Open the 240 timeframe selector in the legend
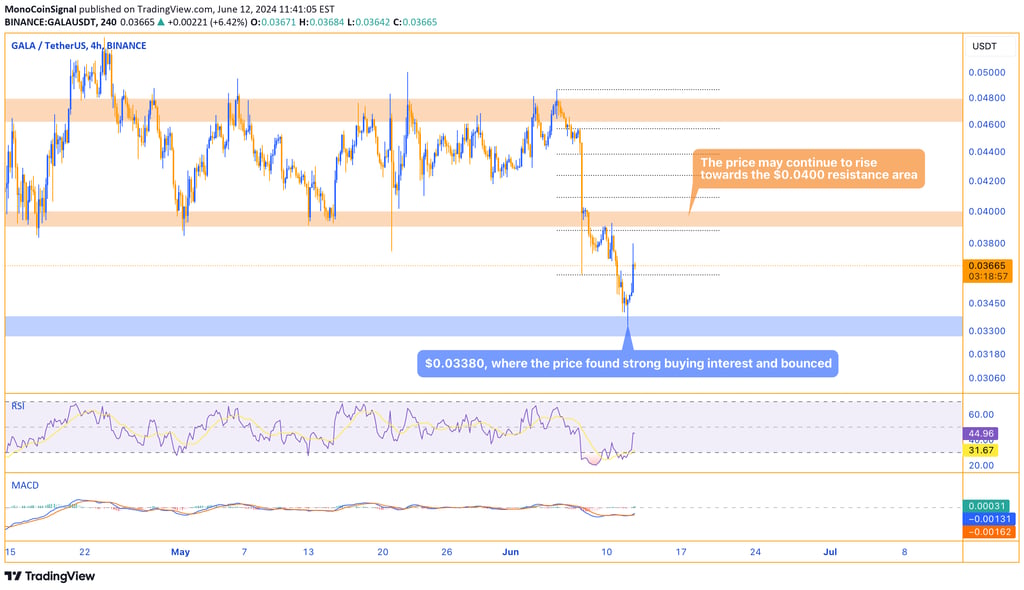The width and height of the screenshot is (1024, 590). (99, 45)
